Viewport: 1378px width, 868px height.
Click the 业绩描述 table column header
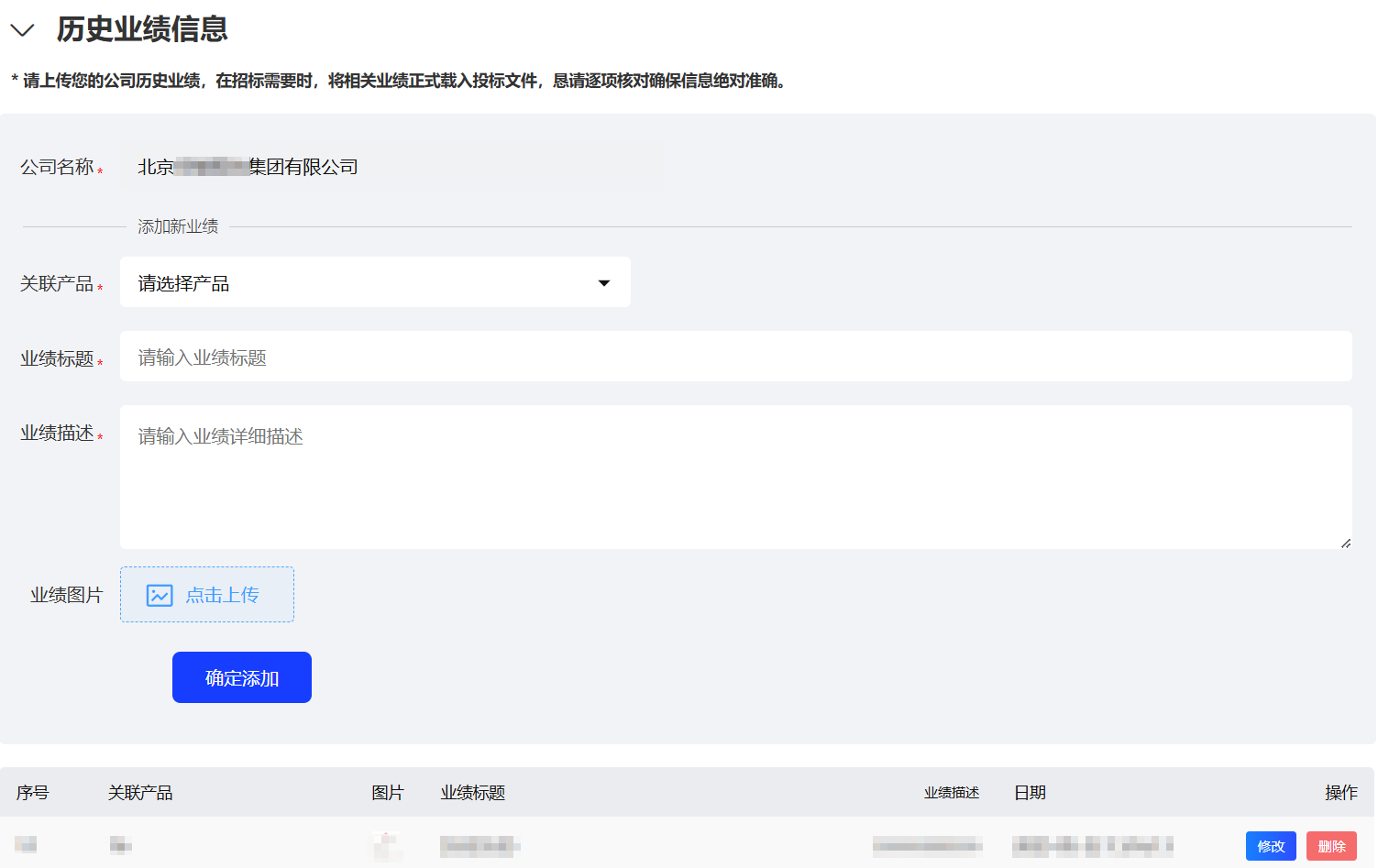[x=951, y=793]
